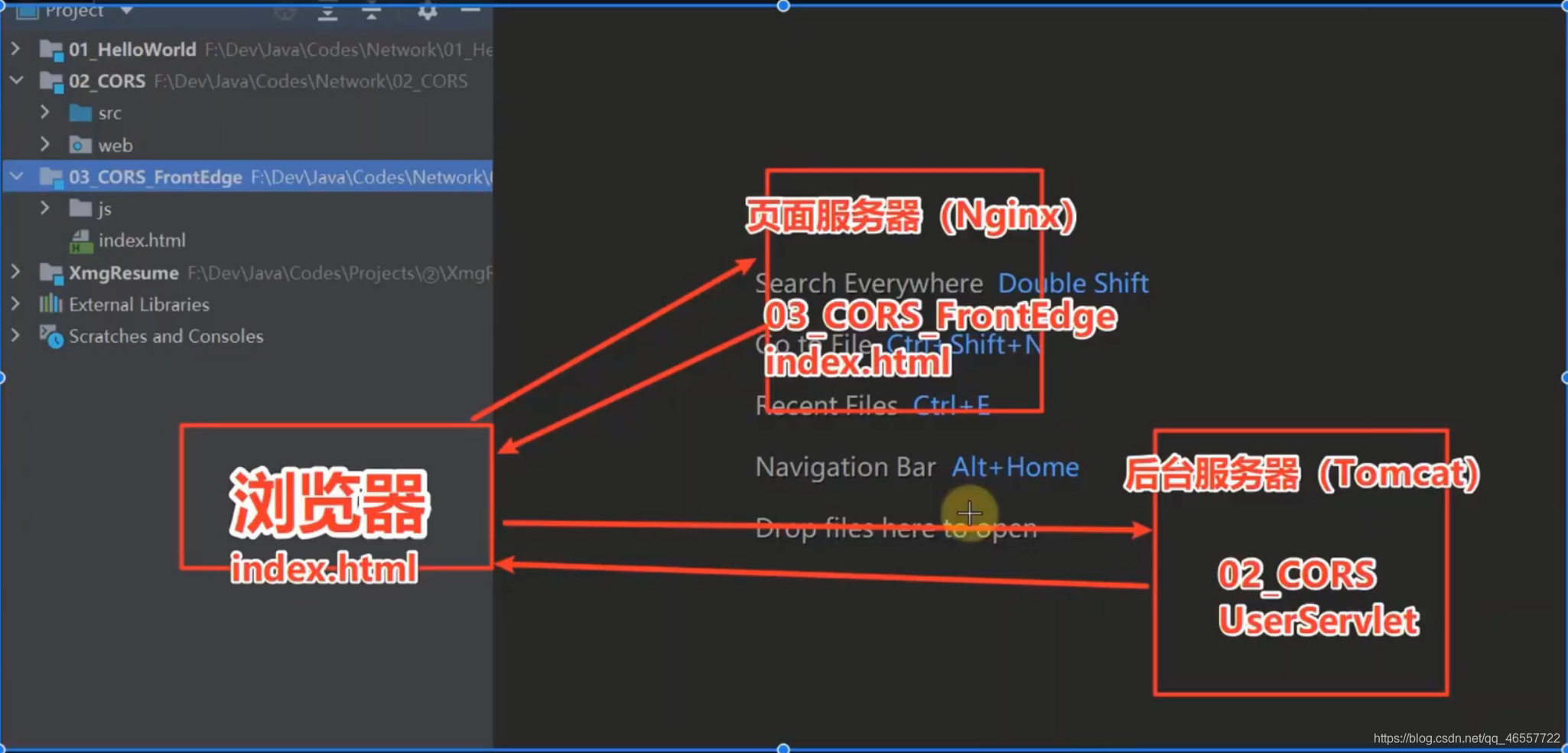Hide the Project tool window
The width and height of the screenshot is (1568, 753).
[x=470, y=11]
